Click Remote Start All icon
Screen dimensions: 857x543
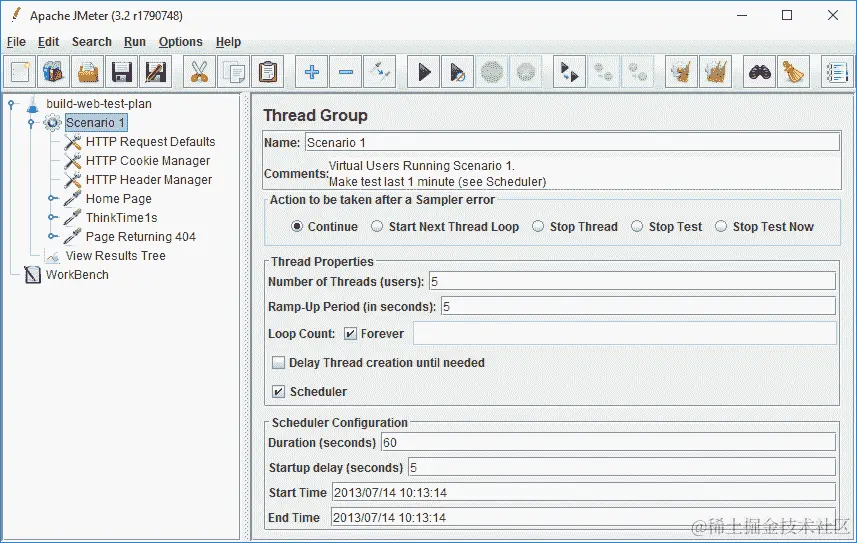click(x=570, y=72)
